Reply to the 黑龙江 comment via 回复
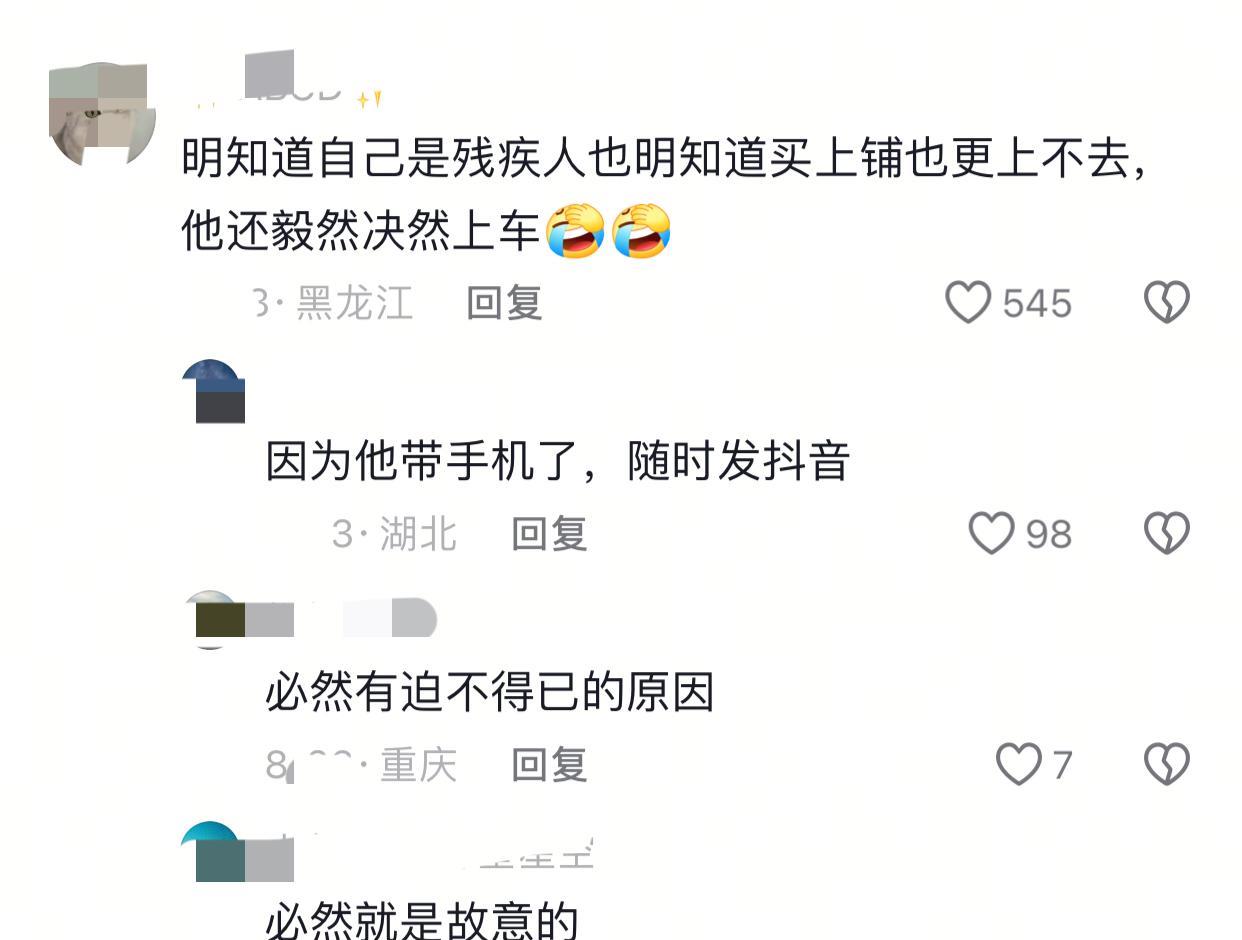This screenshot has width=1242, height=940. click(x=504, y=302)
